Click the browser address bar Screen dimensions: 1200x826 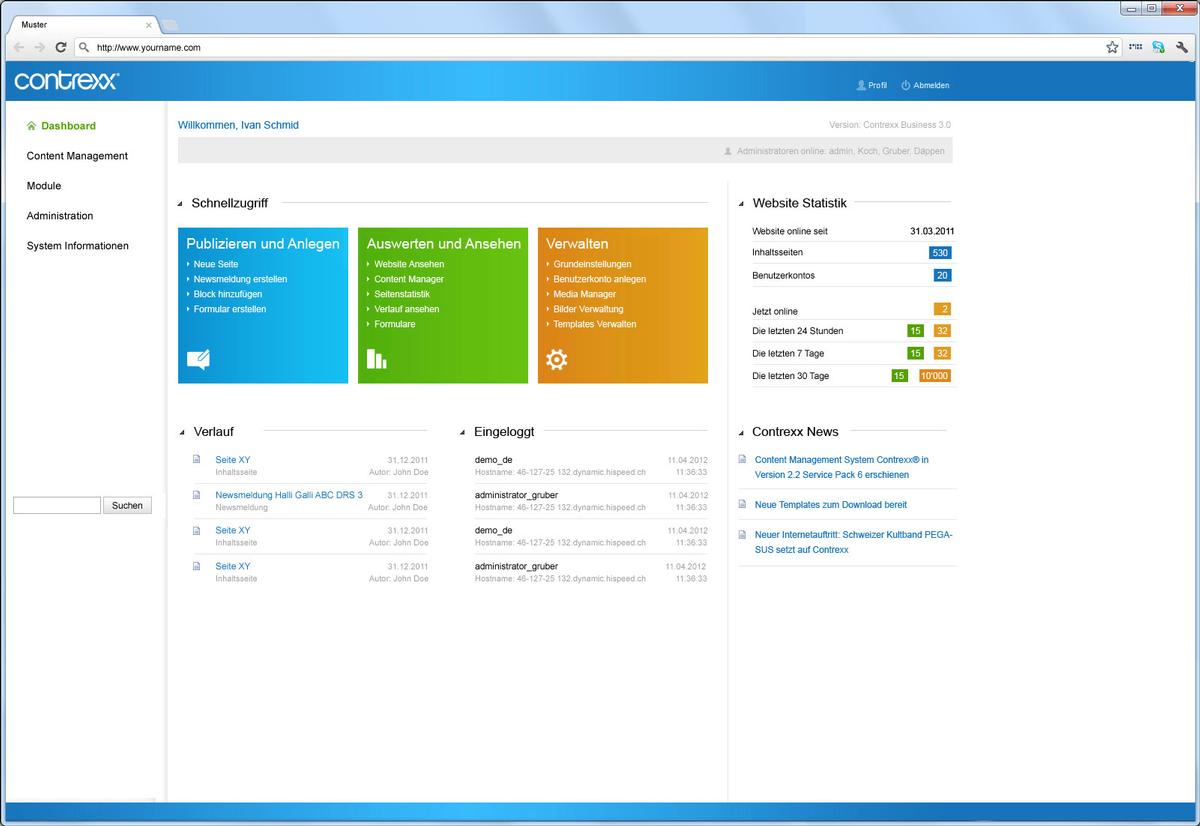coord(597,47)
